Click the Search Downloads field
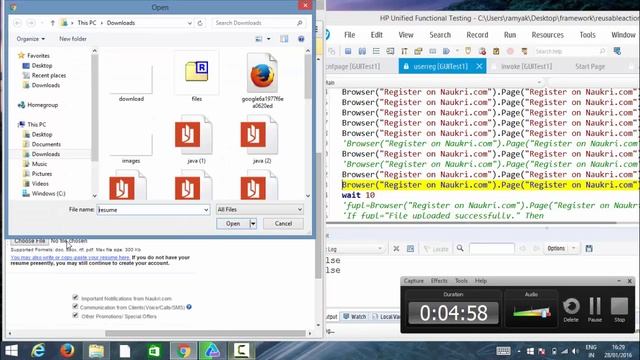Screen dimensions: 640x360 click(x=258, y=23)
